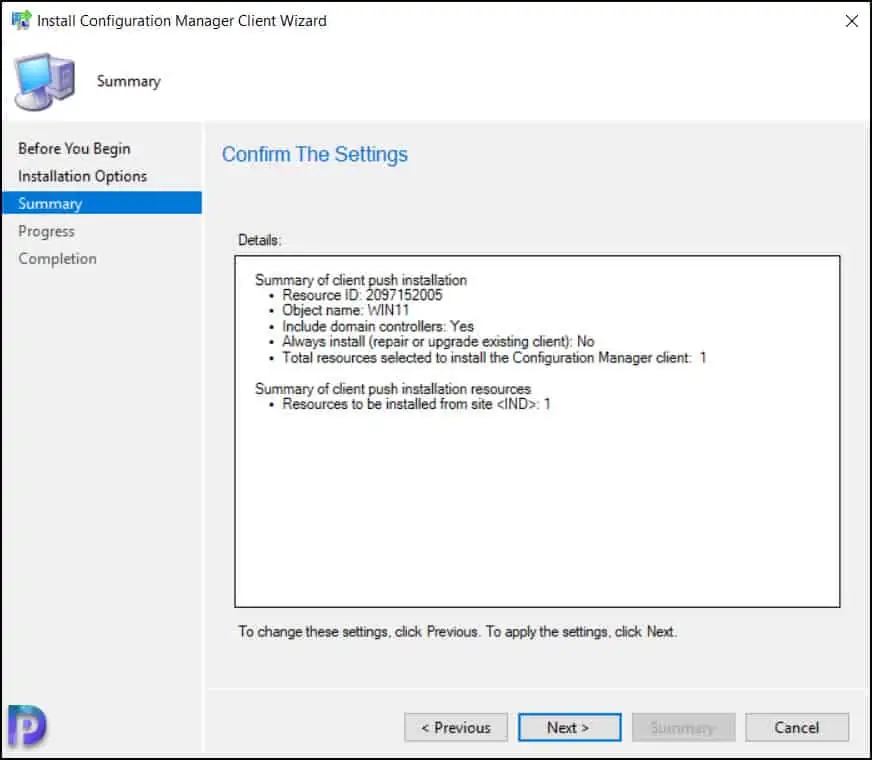Click the Always install line in details
872x760 pixels.
pyautogui.click(x=438, y=341)
